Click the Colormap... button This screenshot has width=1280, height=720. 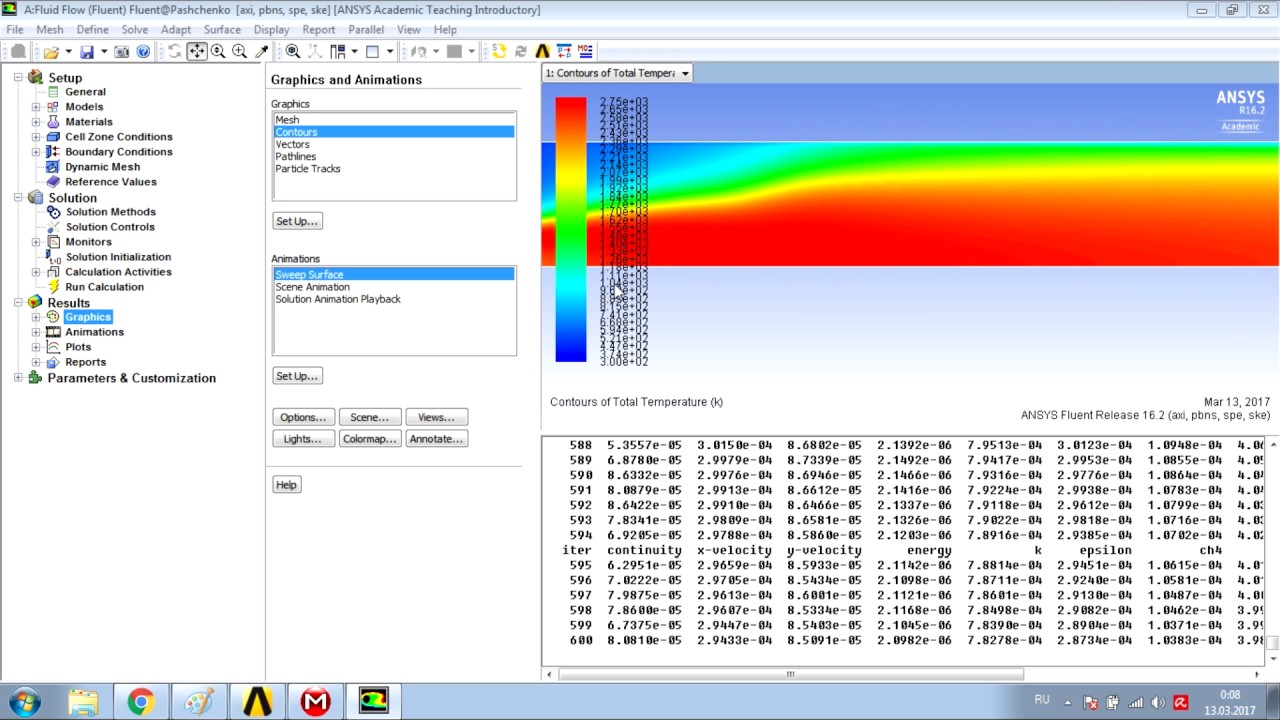pos(369,439)
